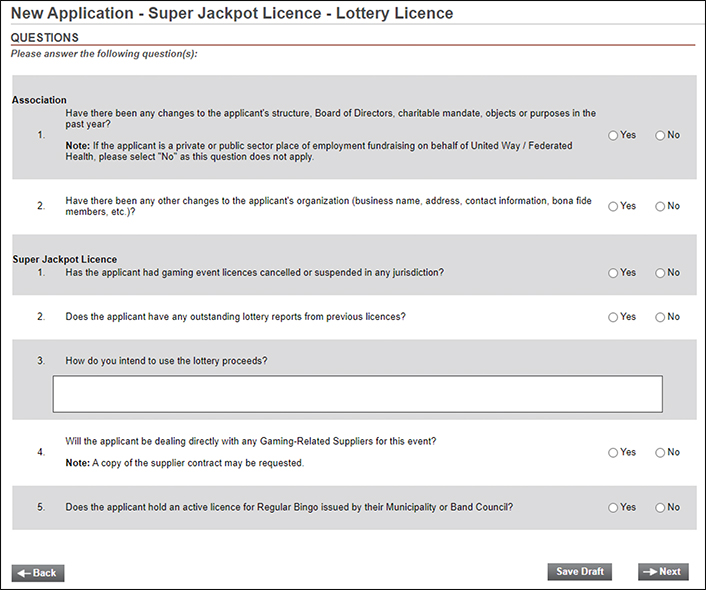
Task: Click the Super Jackpot Licence section heading
Action: pos(65,259)
